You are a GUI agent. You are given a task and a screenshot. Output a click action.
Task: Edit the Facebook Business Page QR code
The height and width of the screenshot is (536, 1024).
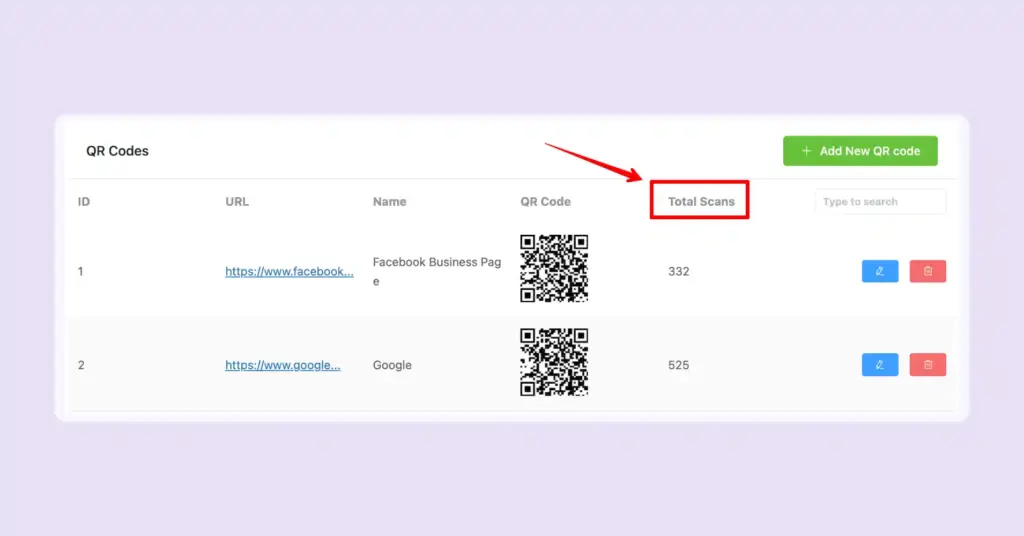tap(880, 271)
